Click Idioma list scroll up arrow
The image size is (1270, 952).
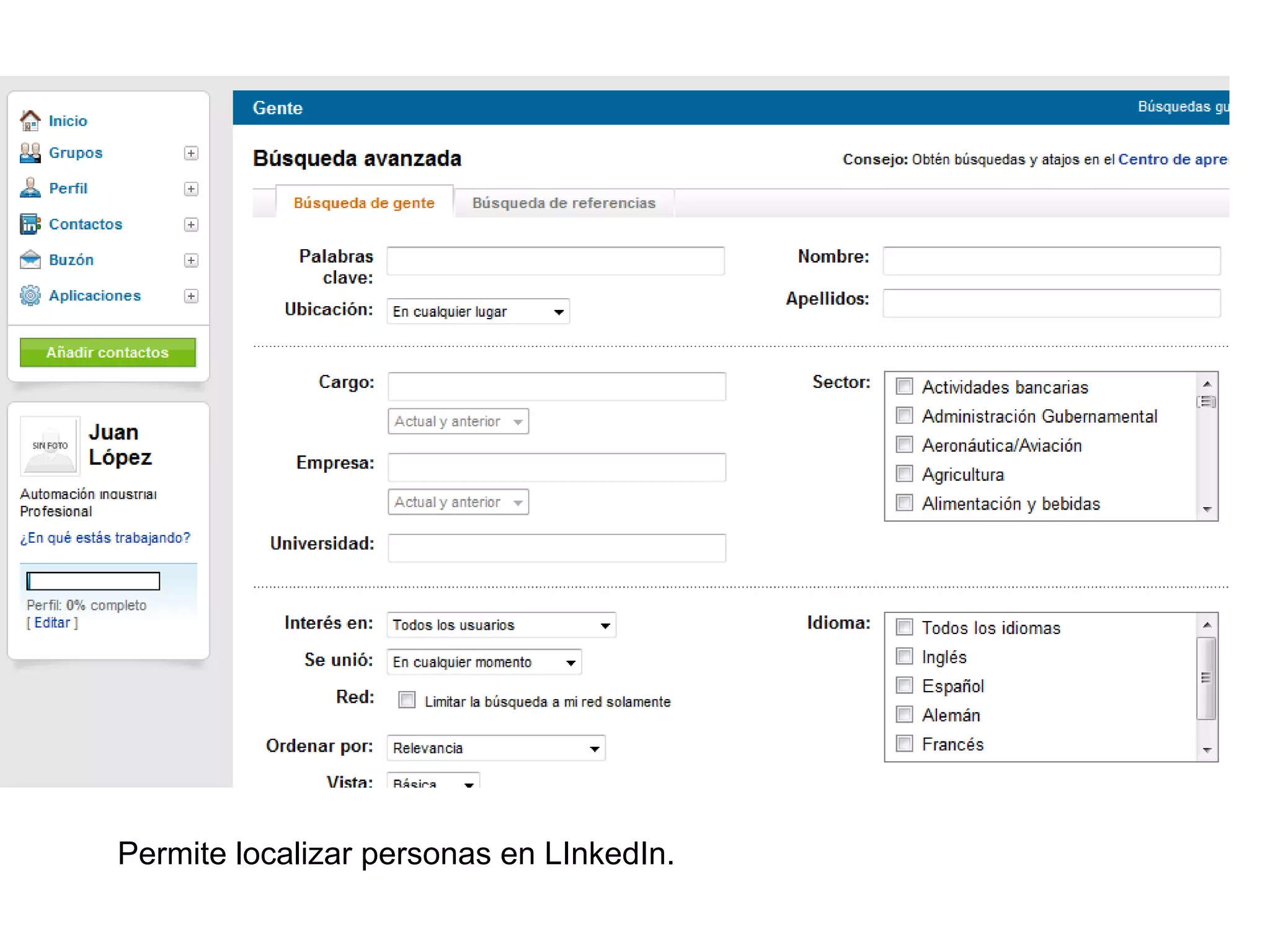point(1207,625)
